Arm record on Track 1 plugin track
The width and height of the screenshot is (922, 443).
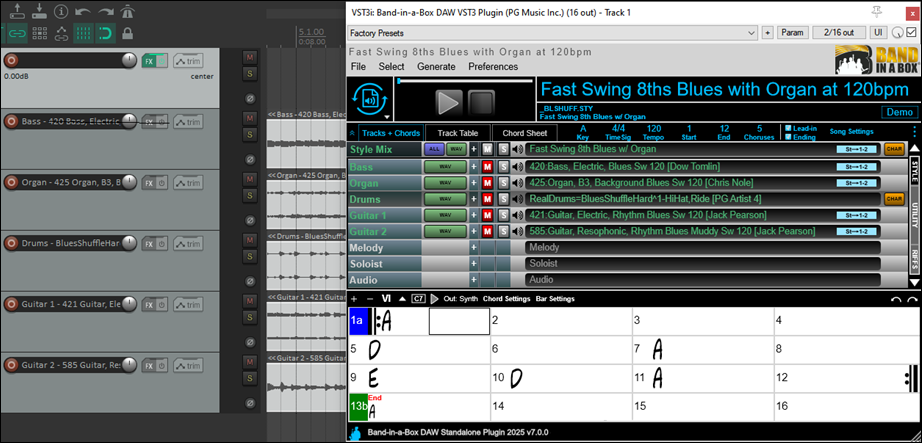10,61
